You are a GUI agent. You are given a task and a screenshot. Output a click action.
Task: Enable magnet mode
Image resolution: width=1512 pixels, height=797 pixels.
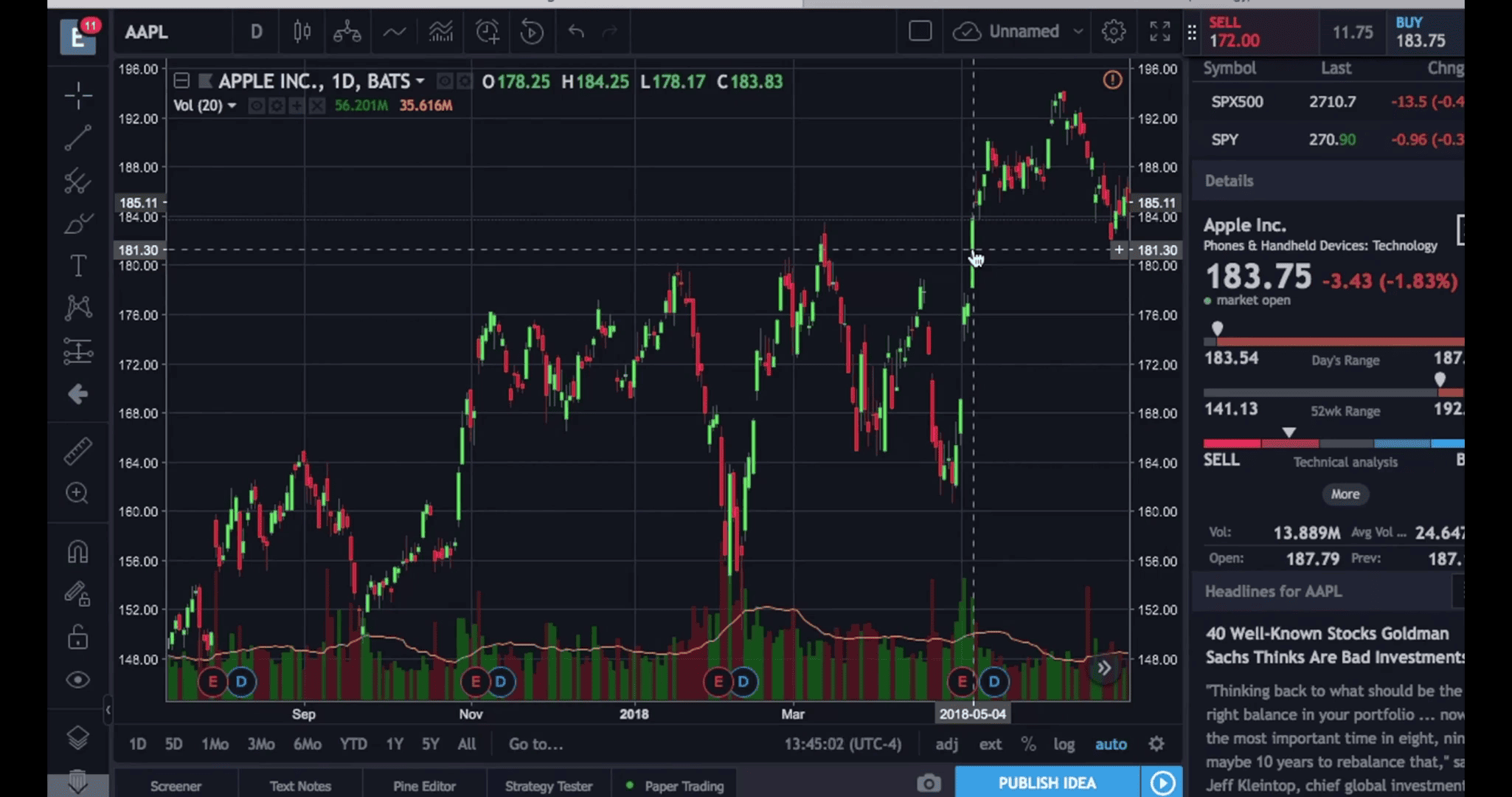(x=77, y=552)
